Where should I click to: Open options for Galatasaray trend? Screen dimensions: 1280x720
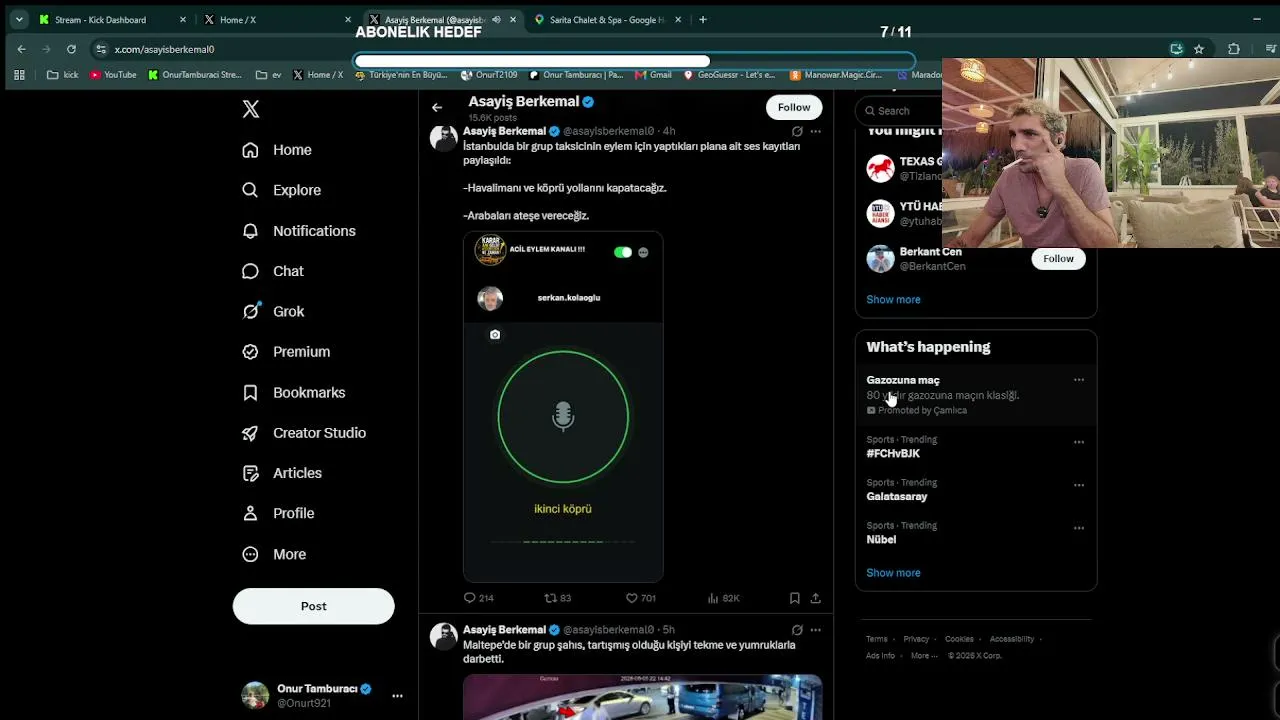tap(1079, 485)
